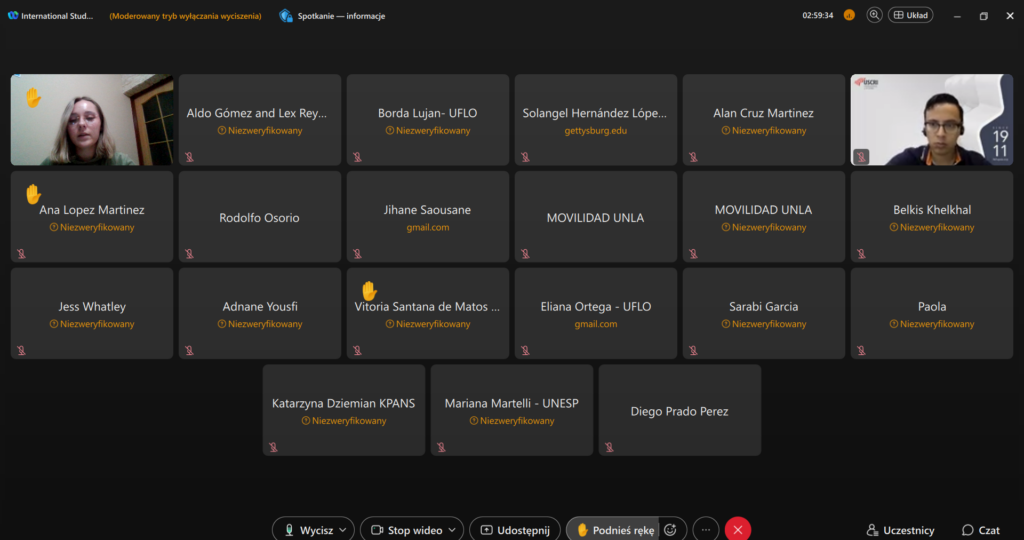Open the more options ellipsis button

[706, 530]
